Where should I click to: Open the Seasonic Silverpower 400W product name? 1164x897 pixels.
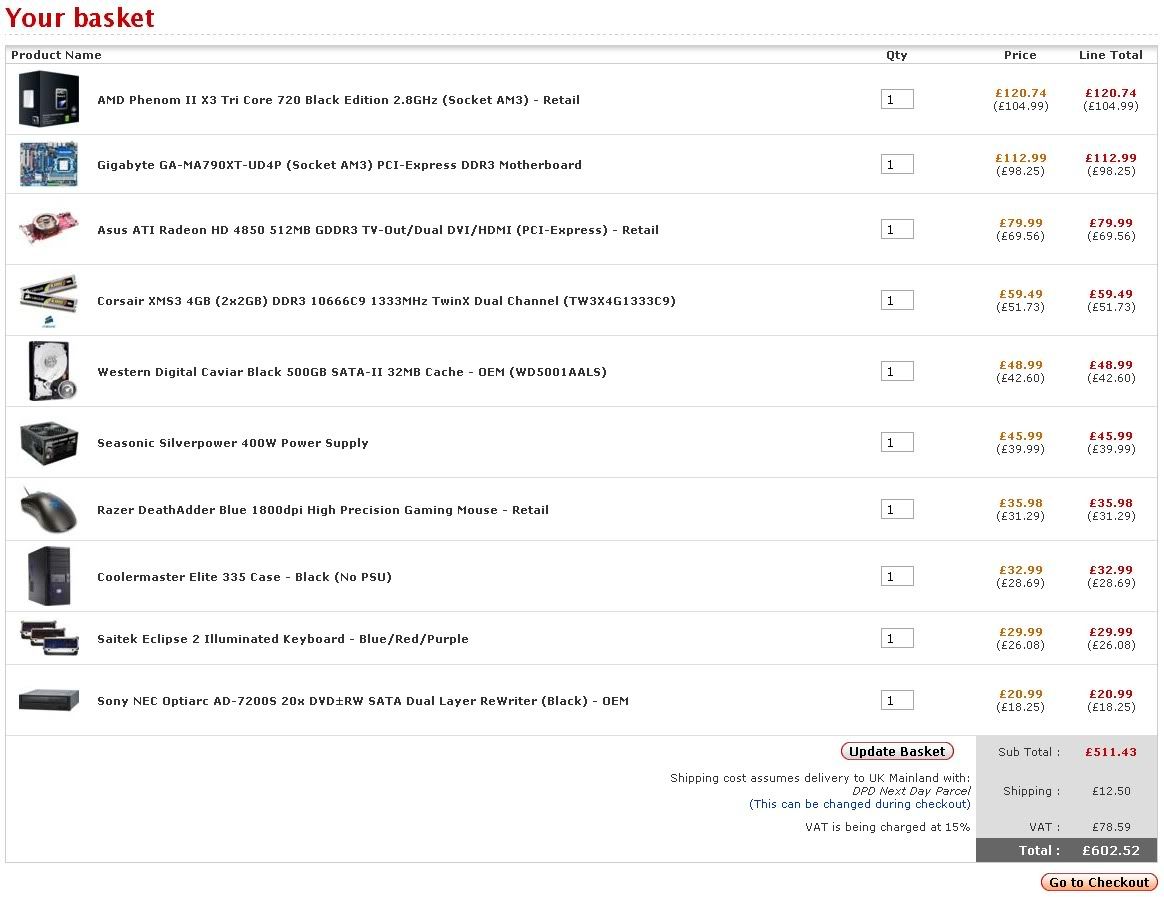click(x=232, y=443)
